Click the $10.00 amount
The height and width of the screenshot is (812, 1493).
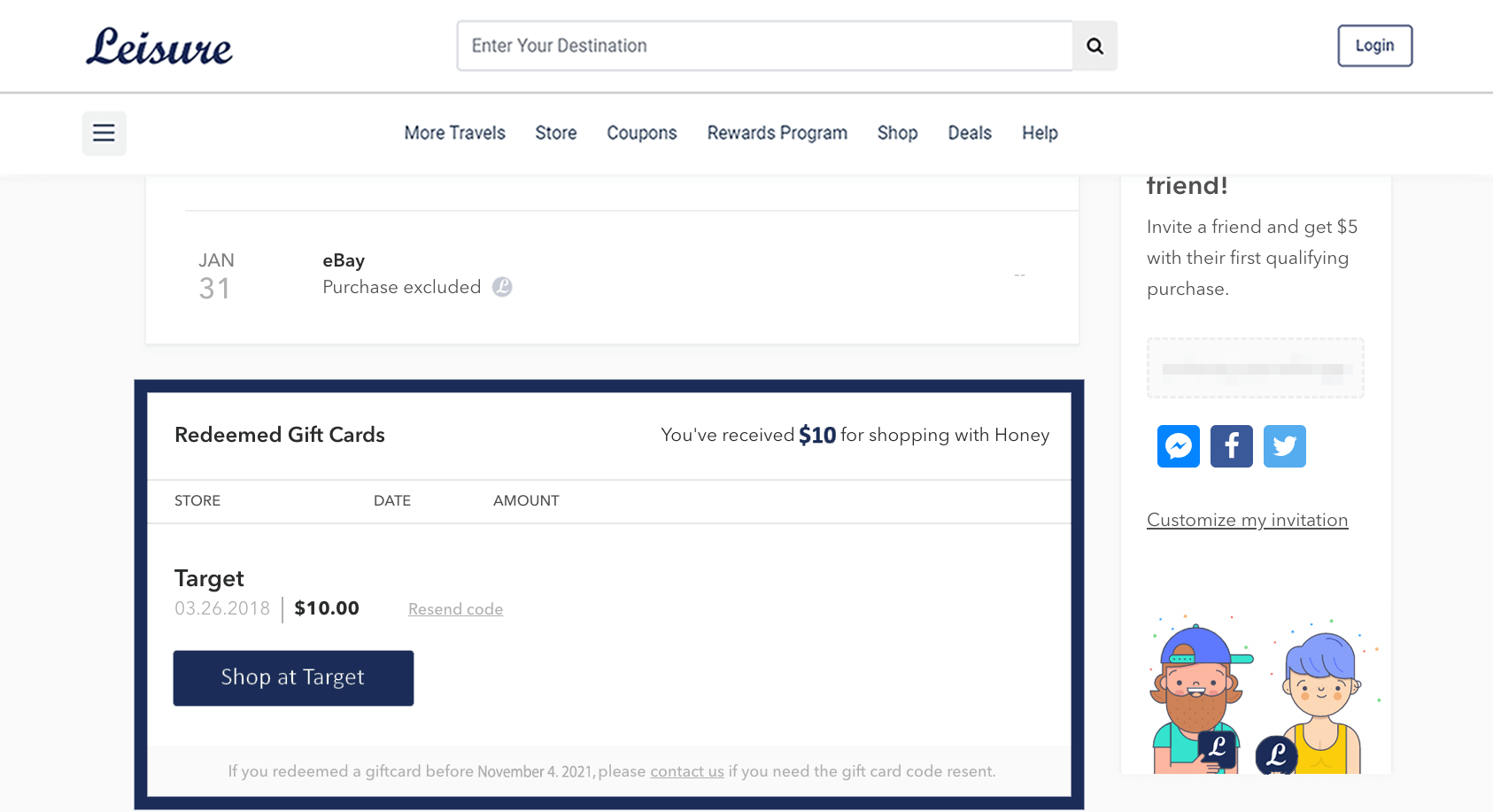tap(327, 608)
